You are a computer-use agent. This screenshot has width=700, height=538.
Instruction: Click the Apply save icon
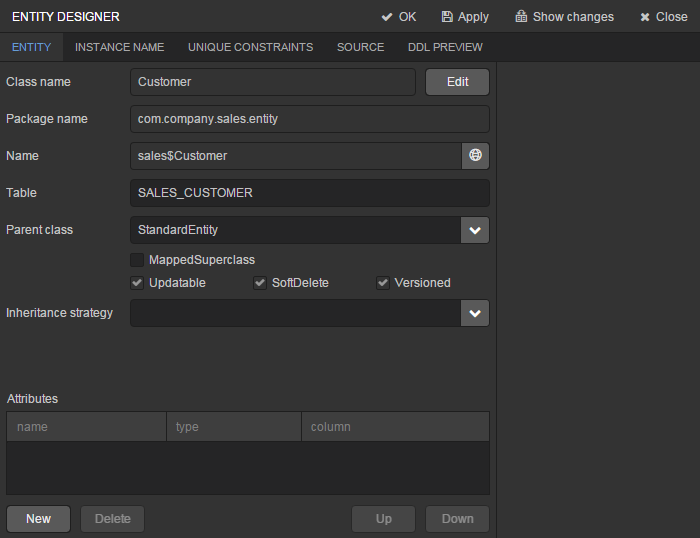(x=447, y=17)
